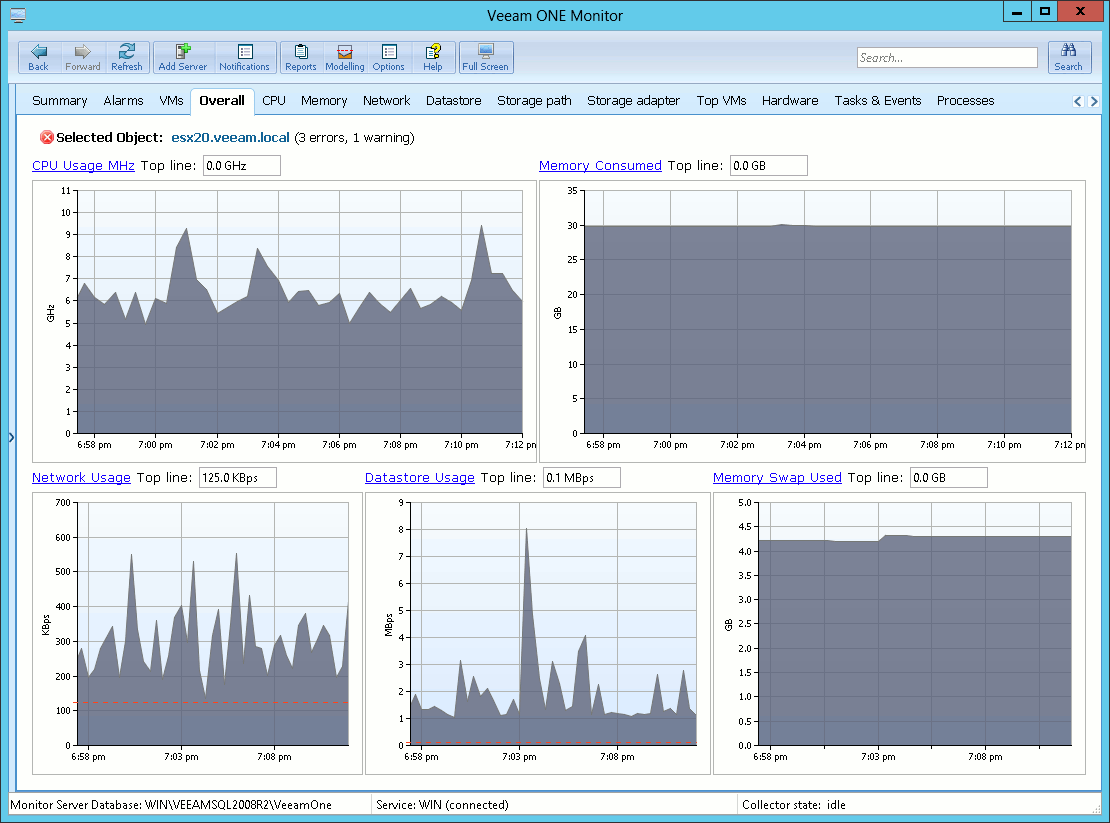This screenshot has width=1110, height=823.
Task: Open the Datastore tab
Action: [454, 100]
